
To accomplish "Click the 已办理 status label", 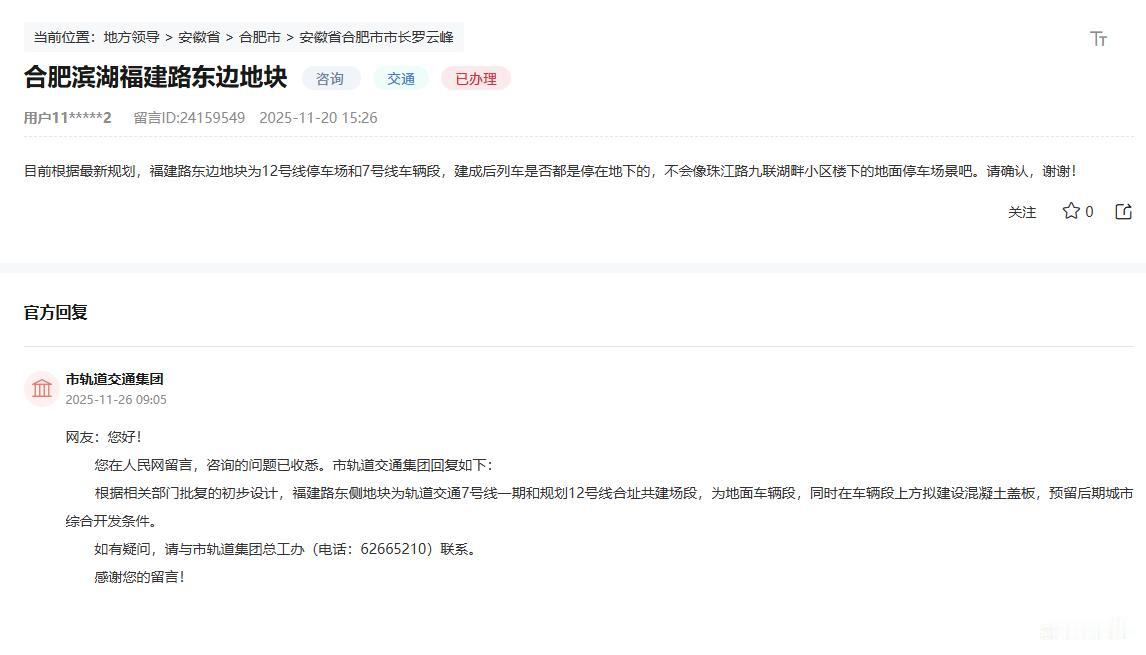I will 475,78.
